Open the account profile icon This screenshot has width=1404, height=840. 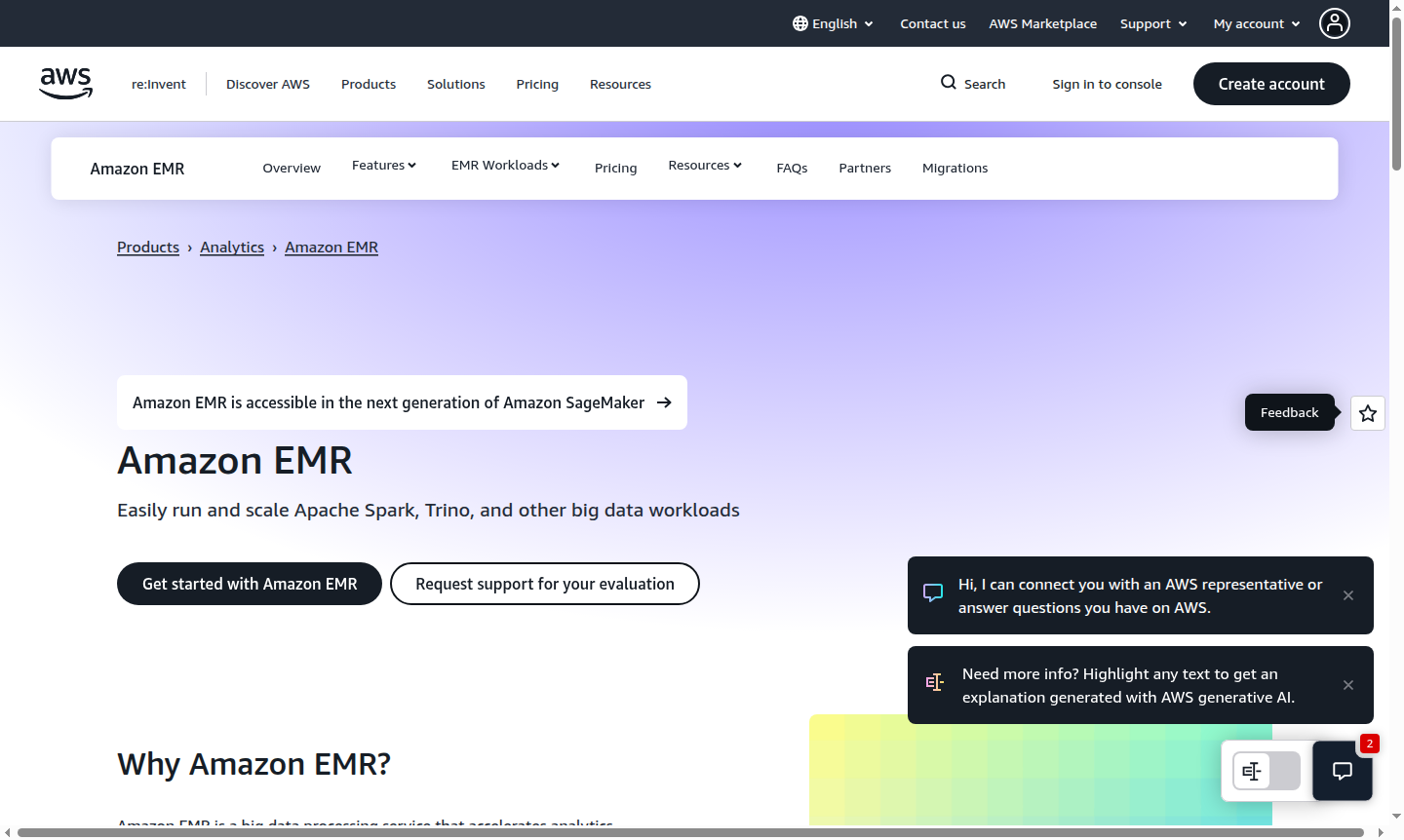[x=1334, y=23]
